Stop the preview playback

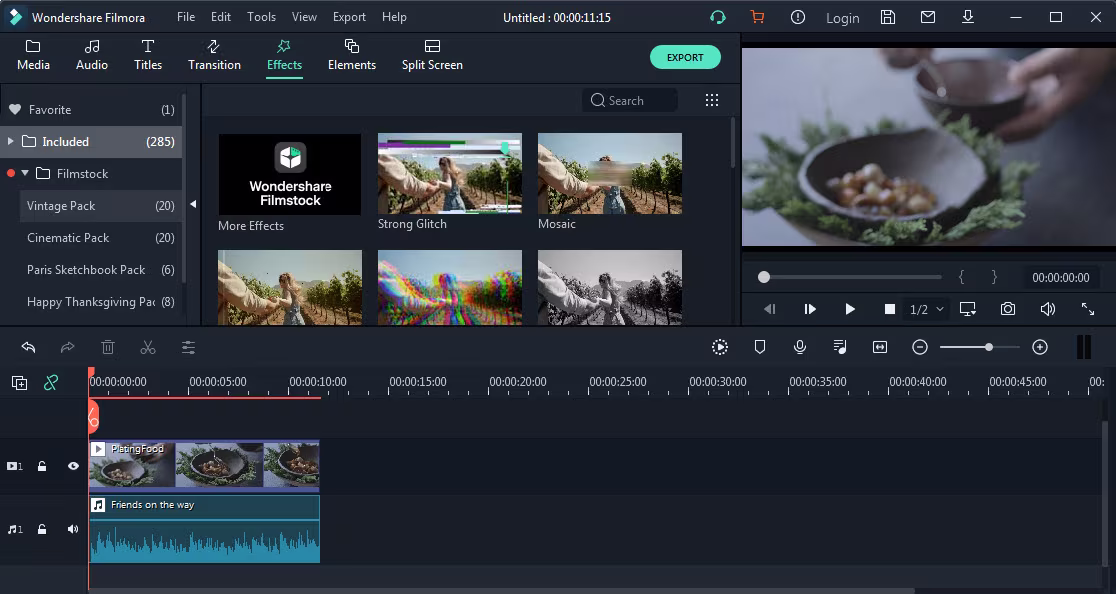click(890, 309)
